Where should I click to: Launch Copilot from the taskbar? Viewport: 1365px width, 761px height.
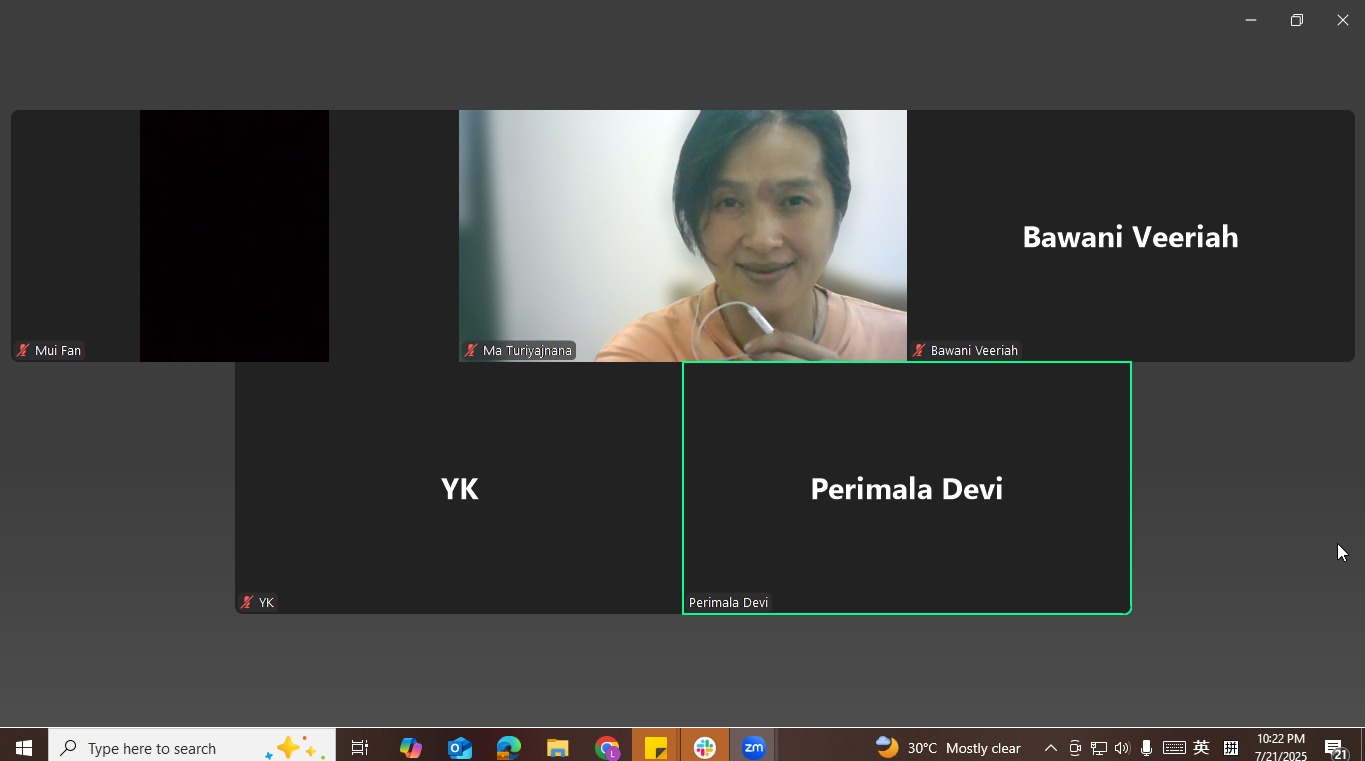pyautogui.click(x=410, y=747)
